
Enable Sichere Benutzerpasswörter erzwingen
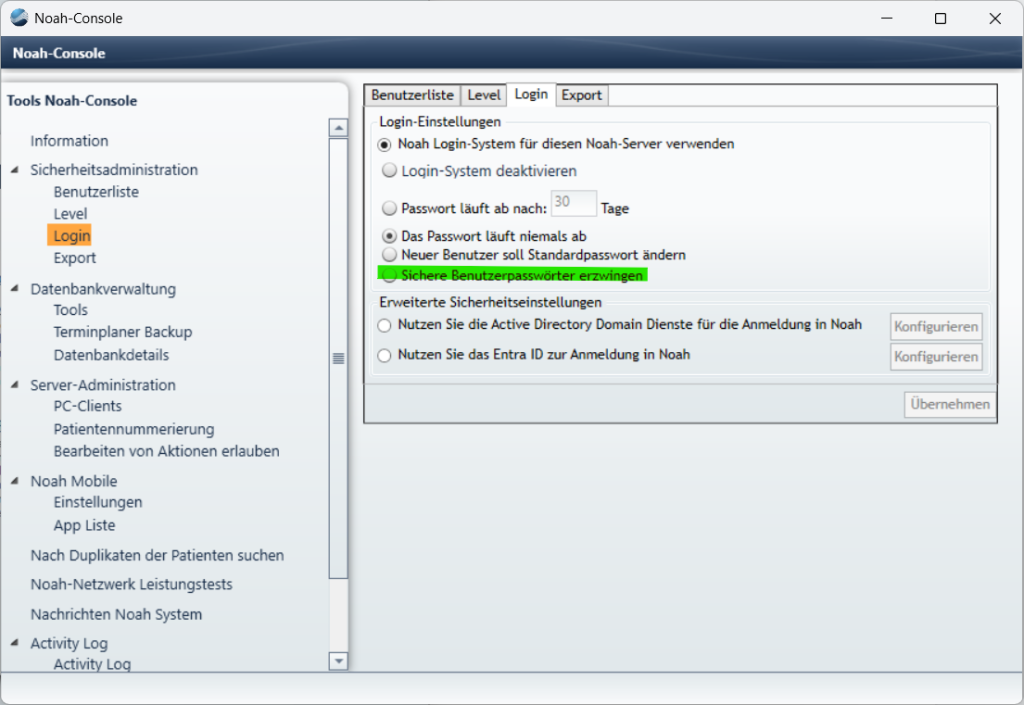coord(389,275)
